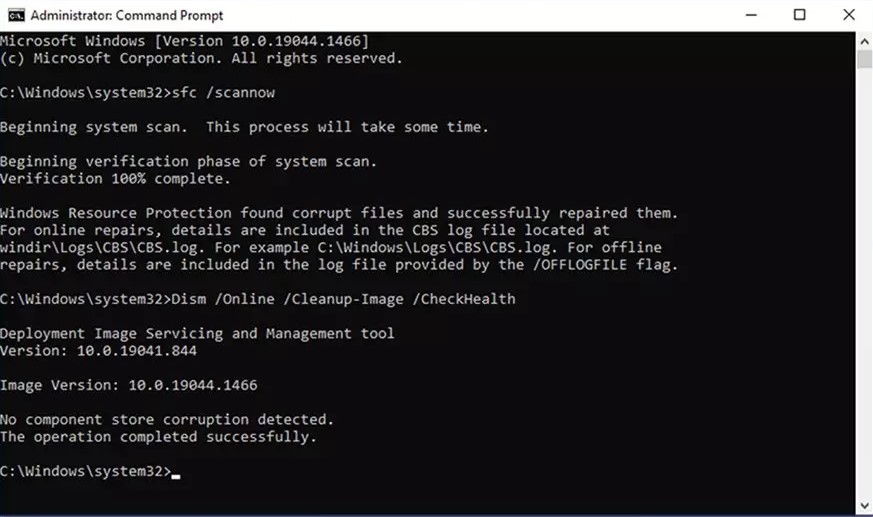Image resolution: width=873 pixels, height=517 pixels.
Task: Maximize the Command Prompt window
Action: point(799,15)
